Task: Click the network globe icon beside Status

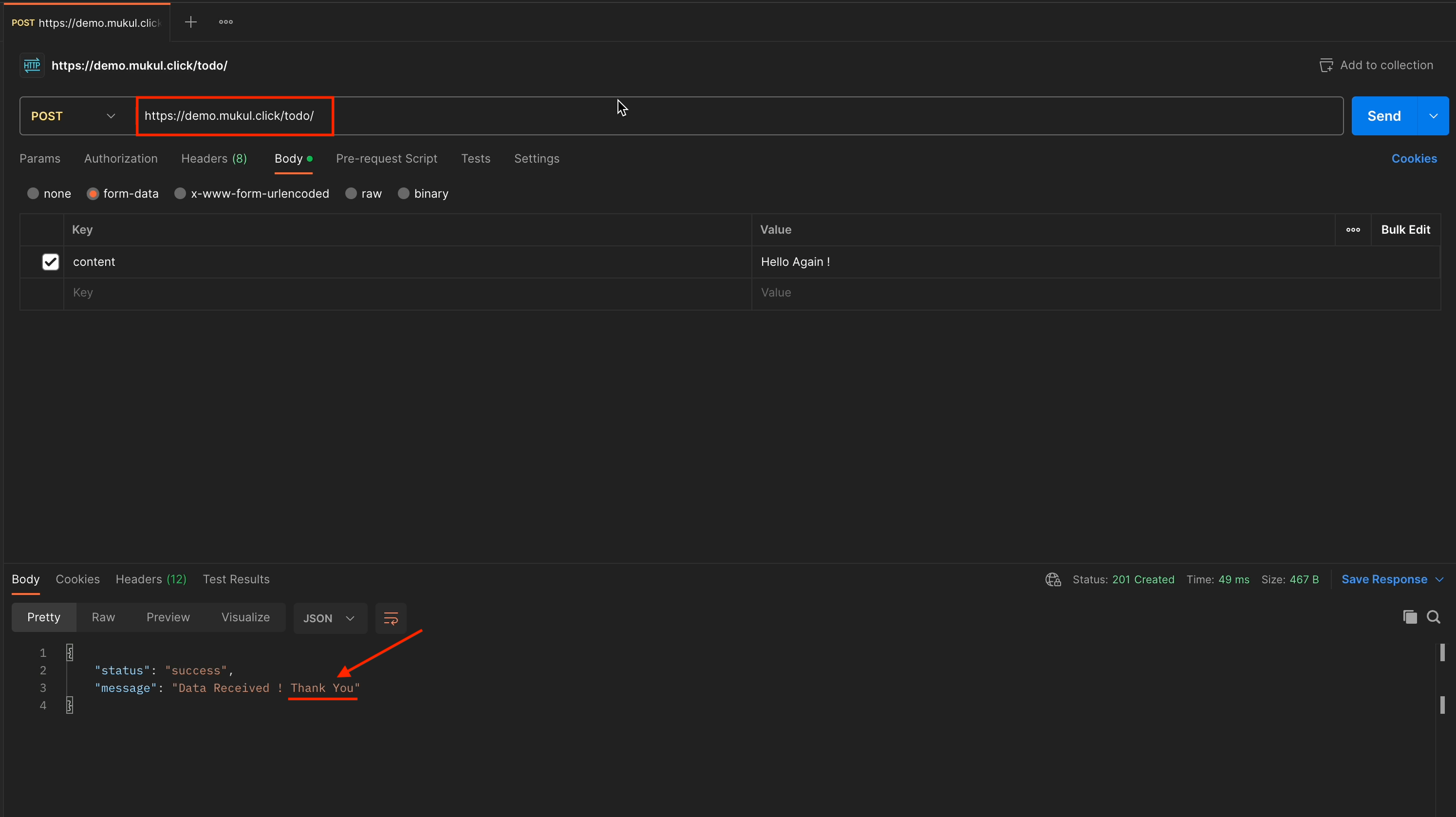Action: [1052, 579]
